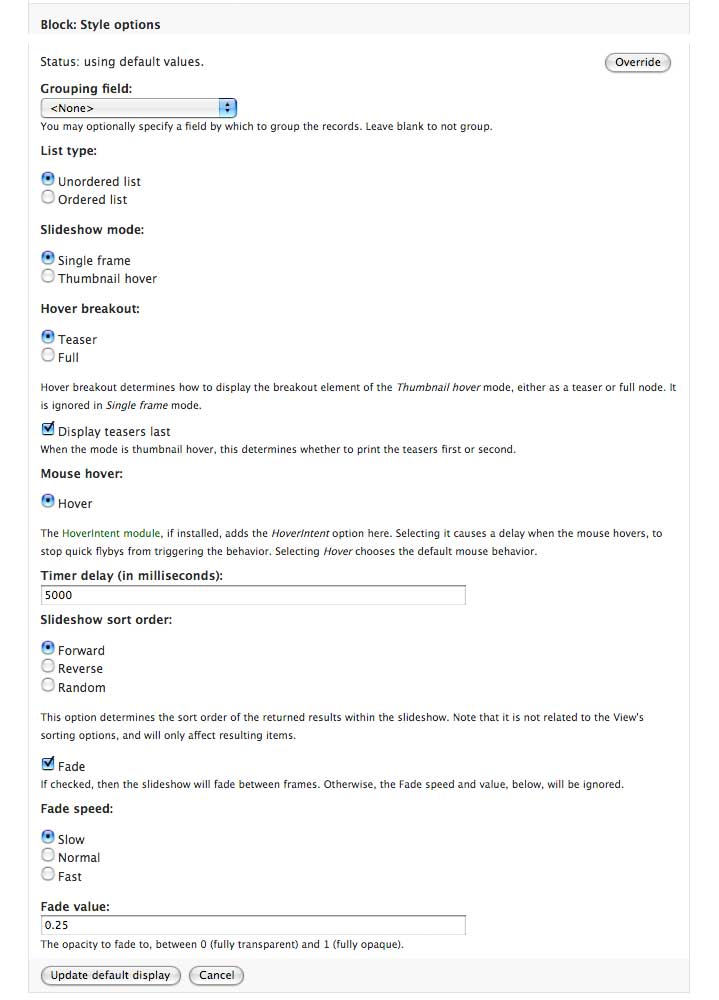
Task: Set fade speed to Normal
Action: pyautogui.click(x=48, y=856)
